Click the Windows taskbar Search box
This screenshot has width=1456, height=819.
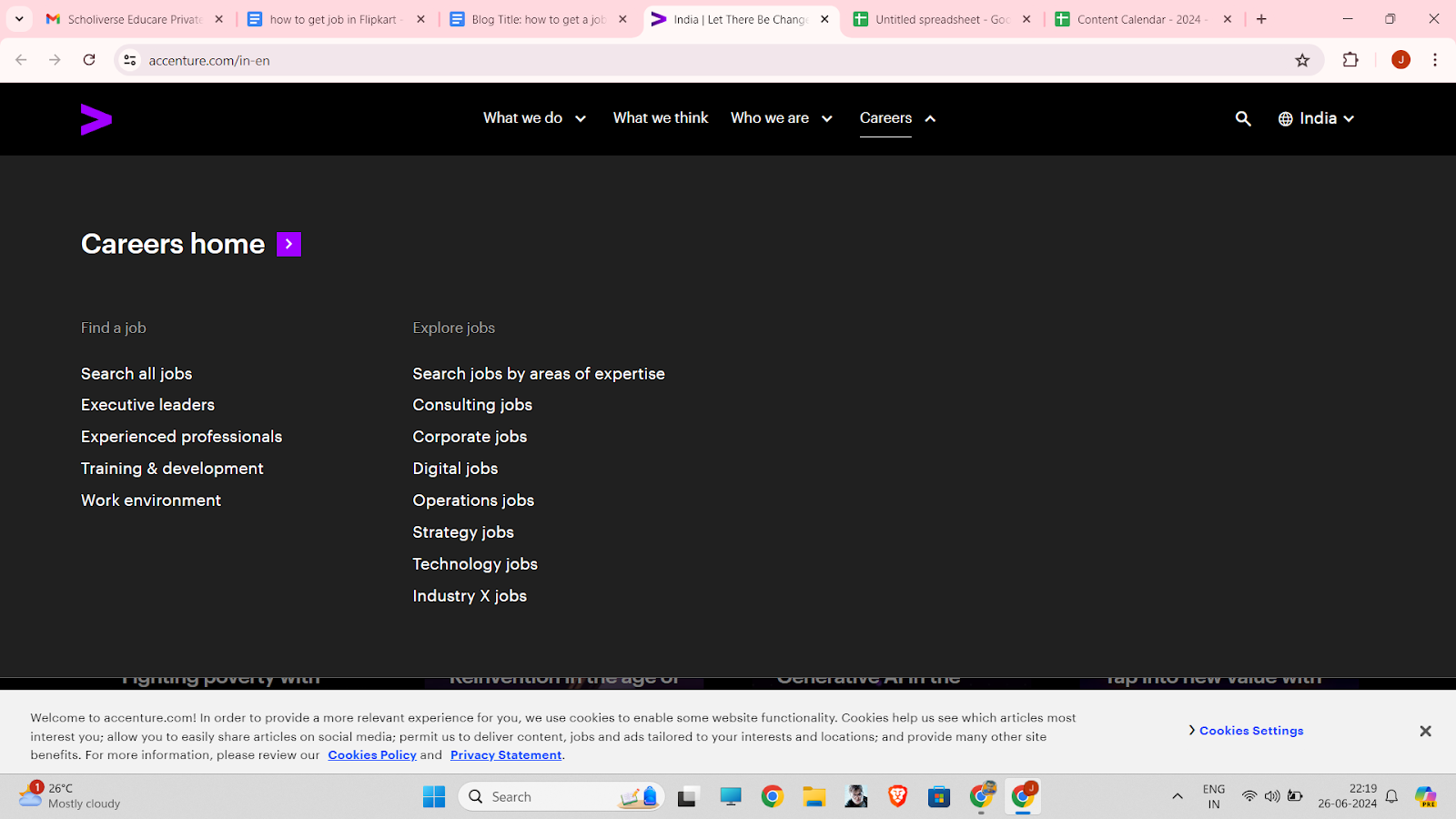coord(561,797)
